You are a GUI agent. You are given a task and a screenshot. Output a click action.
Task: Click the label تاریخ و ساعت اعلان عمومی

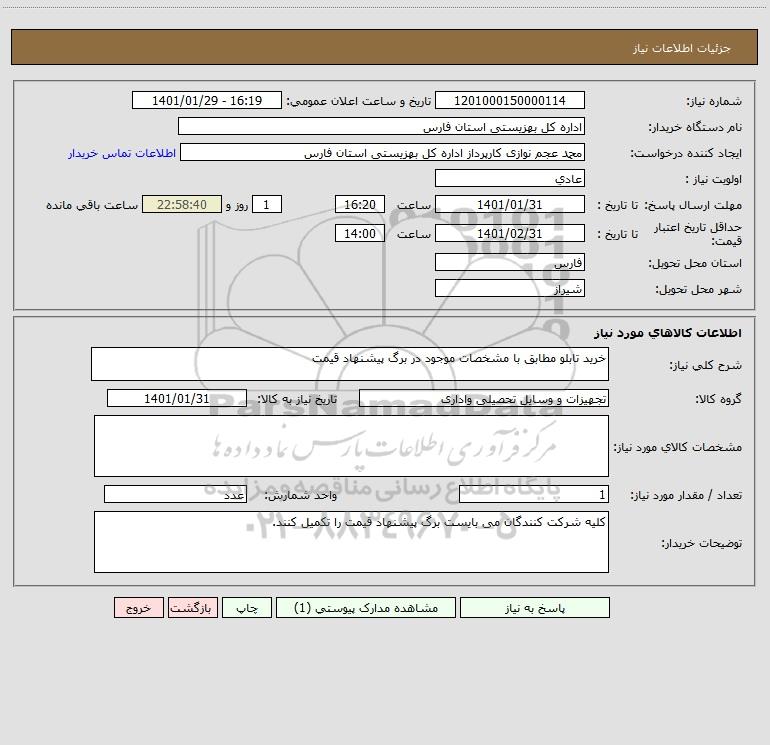coord(359,101)
